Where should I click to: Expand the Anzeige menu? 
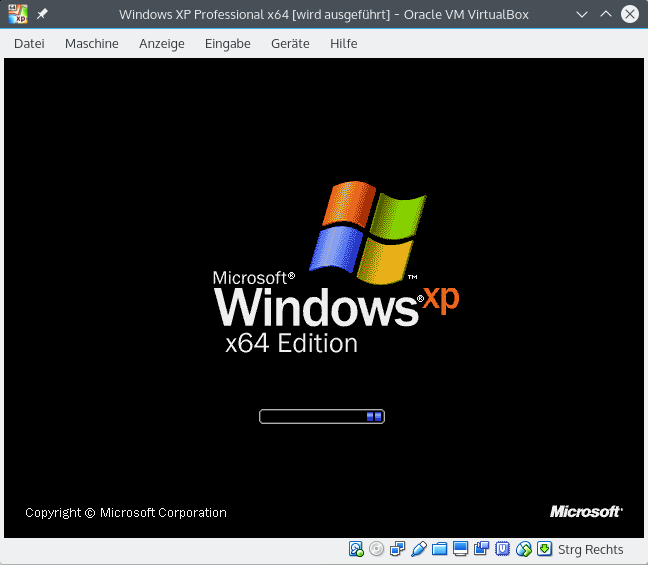[x=162, y=44]
